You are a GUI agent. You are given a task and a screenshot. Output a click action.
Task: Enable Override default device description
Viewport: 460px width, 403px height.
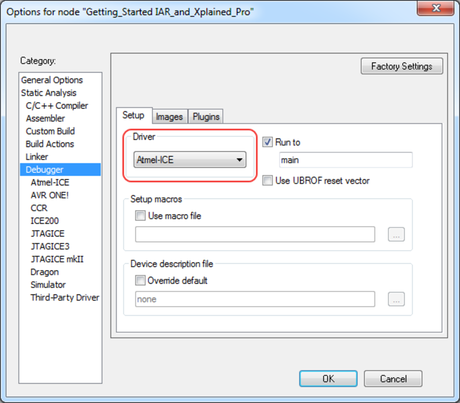140,280
